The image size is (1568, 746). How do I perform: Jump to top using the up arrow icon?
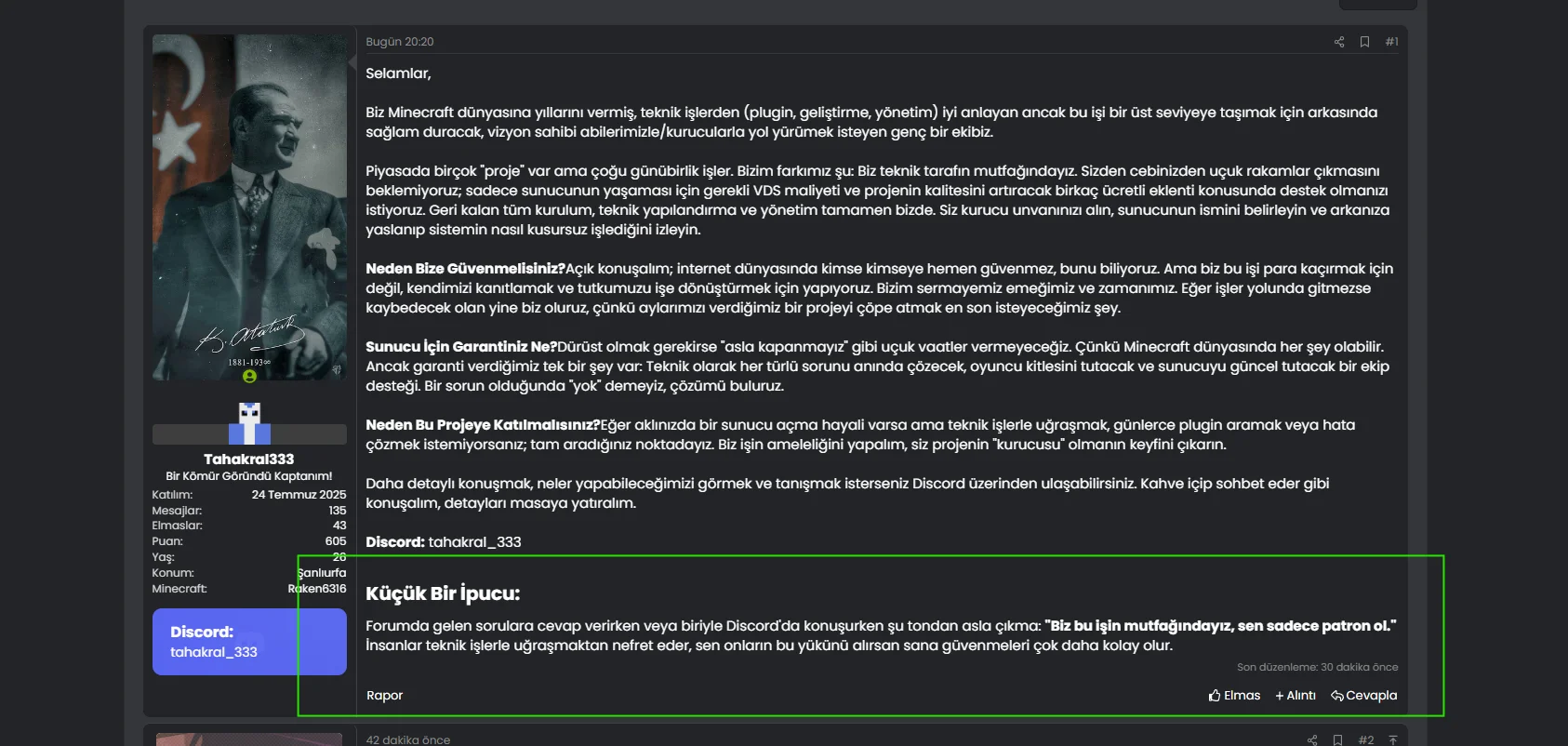(x=1393, y=740)
